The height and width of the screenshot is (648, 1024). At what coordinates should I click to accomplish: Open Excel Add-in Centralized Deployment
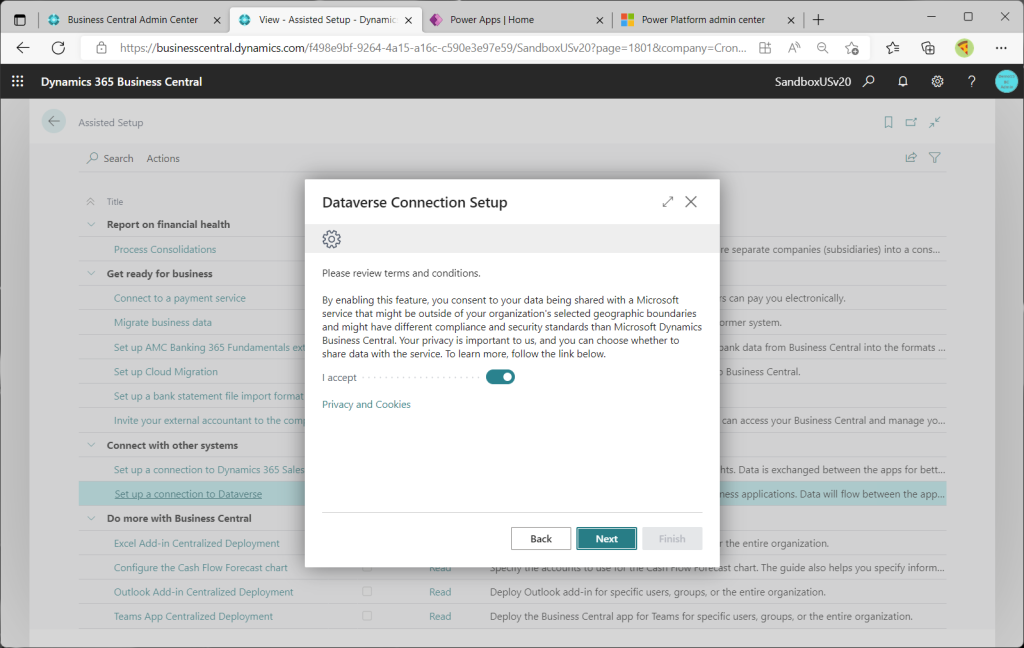click(x=197, y=543)
